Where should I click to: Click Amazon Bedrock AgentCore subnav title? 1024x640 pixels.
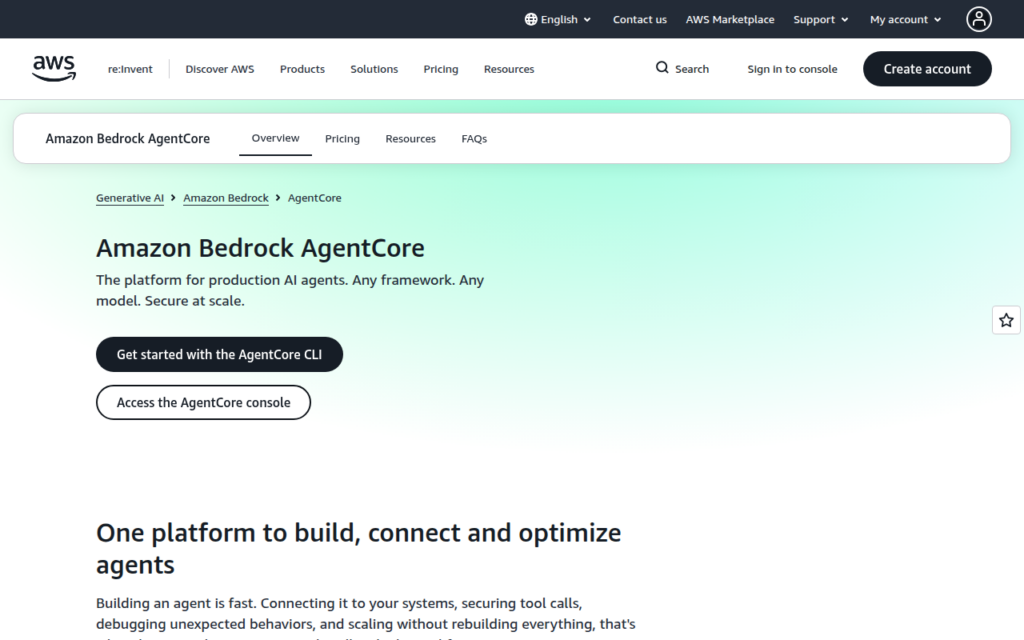127,138
